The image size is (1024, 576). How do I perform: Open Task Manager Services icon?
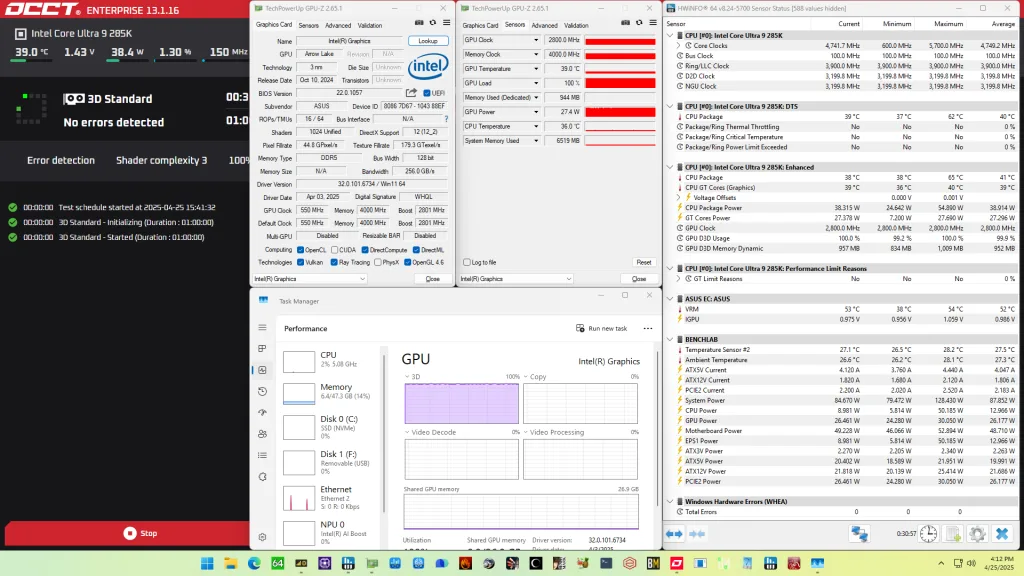click(263, 477)
